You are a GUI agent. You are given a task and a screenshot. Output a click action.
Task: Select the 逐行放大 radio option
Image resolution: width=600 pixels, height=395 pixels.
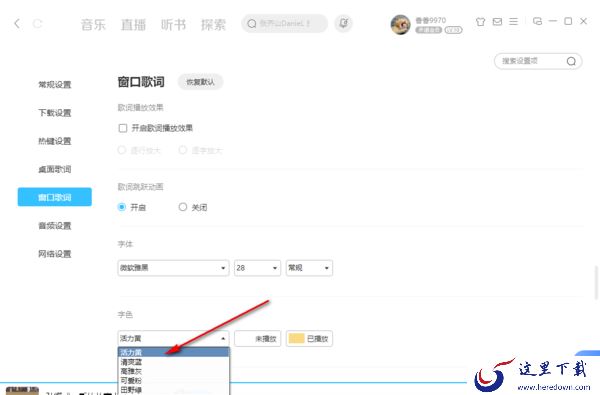pos(122,150)
